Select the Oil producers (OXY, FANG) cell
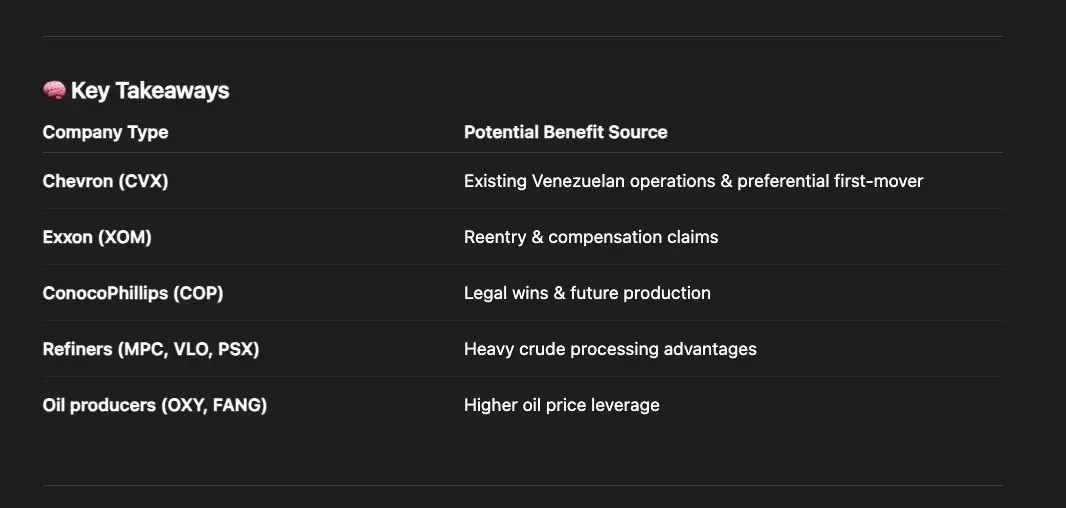1066x508 pixels. tap(155, 405)
